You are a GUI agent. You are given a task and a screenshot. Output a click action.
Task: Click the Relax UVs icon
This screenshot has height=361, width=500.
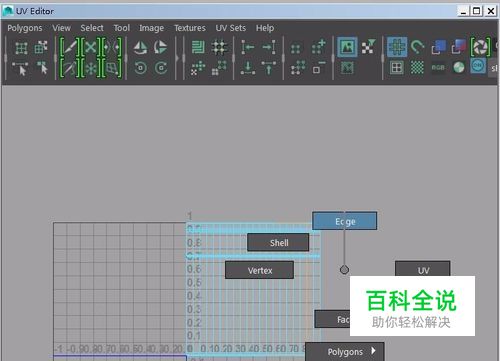click(219, 68)
